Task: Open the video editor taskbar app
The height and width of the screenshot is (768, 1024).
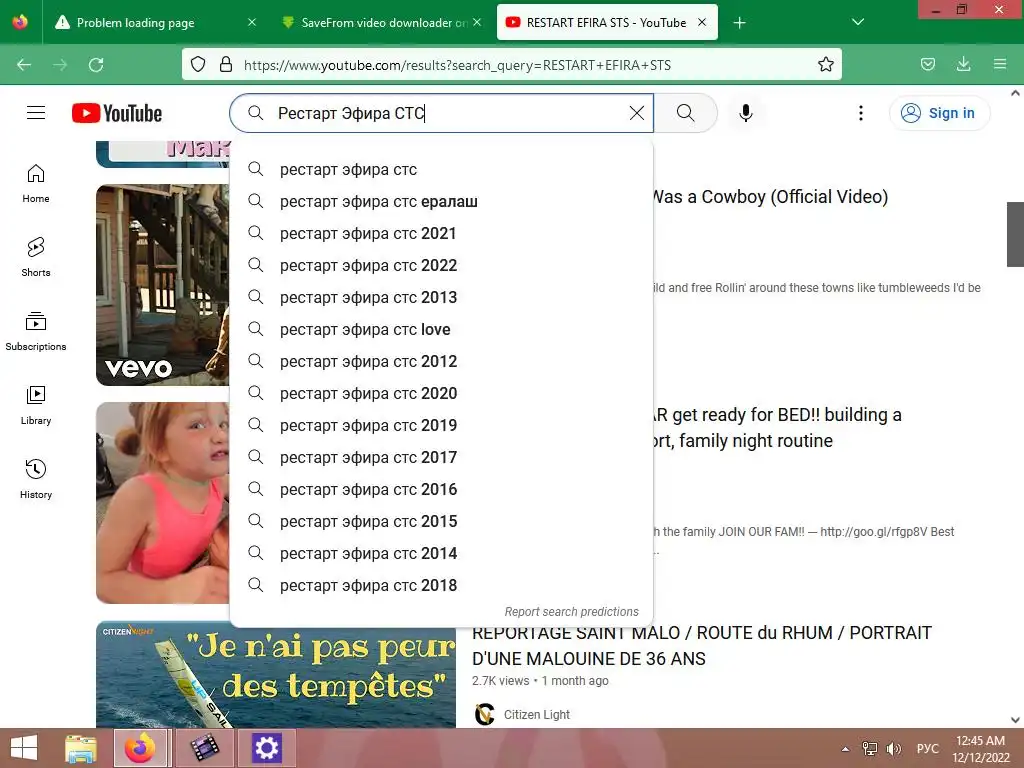Action: point(204,748)
